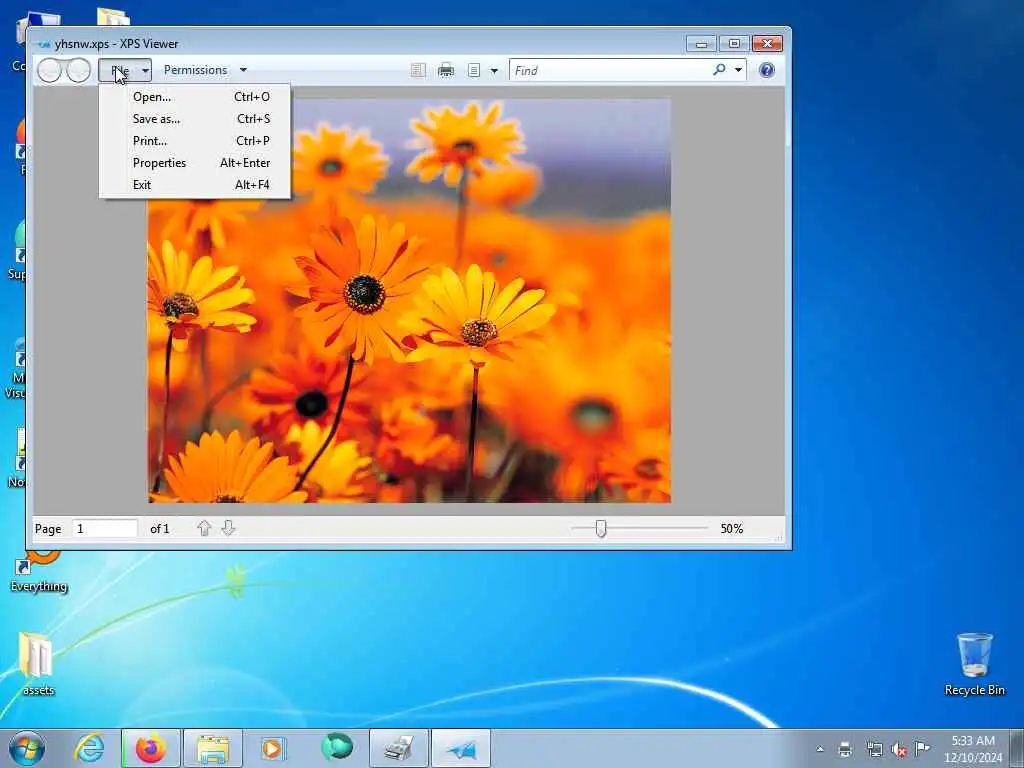Image resolution: width=1024 pixels, height=768 pixels.
Task: Click the magnifier search icon
Action: (x=719, y=69)
